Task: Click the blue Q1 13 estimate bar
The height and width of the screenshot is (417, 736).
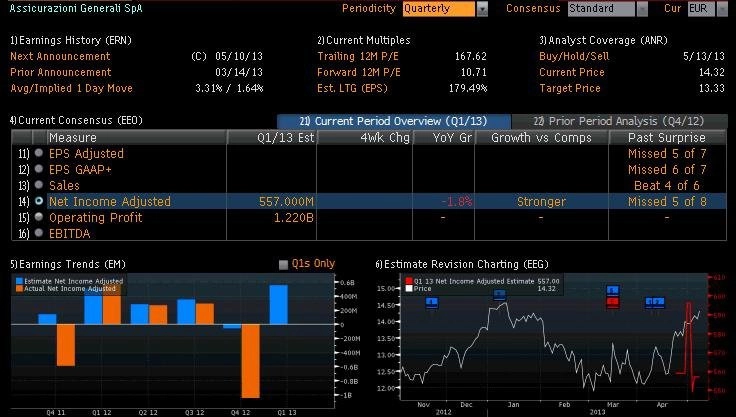Action: pos(279,305)
